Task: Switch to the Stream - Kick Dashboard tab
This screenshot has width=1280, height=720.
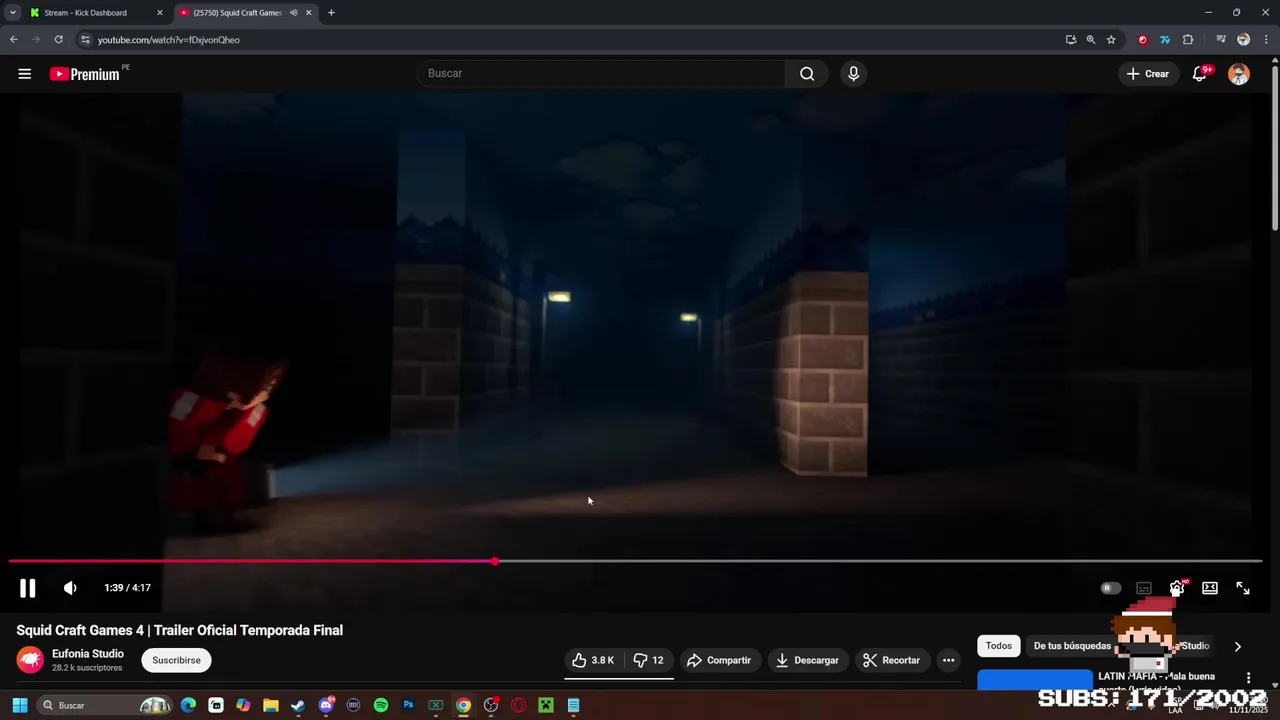Action: (96, 13)
